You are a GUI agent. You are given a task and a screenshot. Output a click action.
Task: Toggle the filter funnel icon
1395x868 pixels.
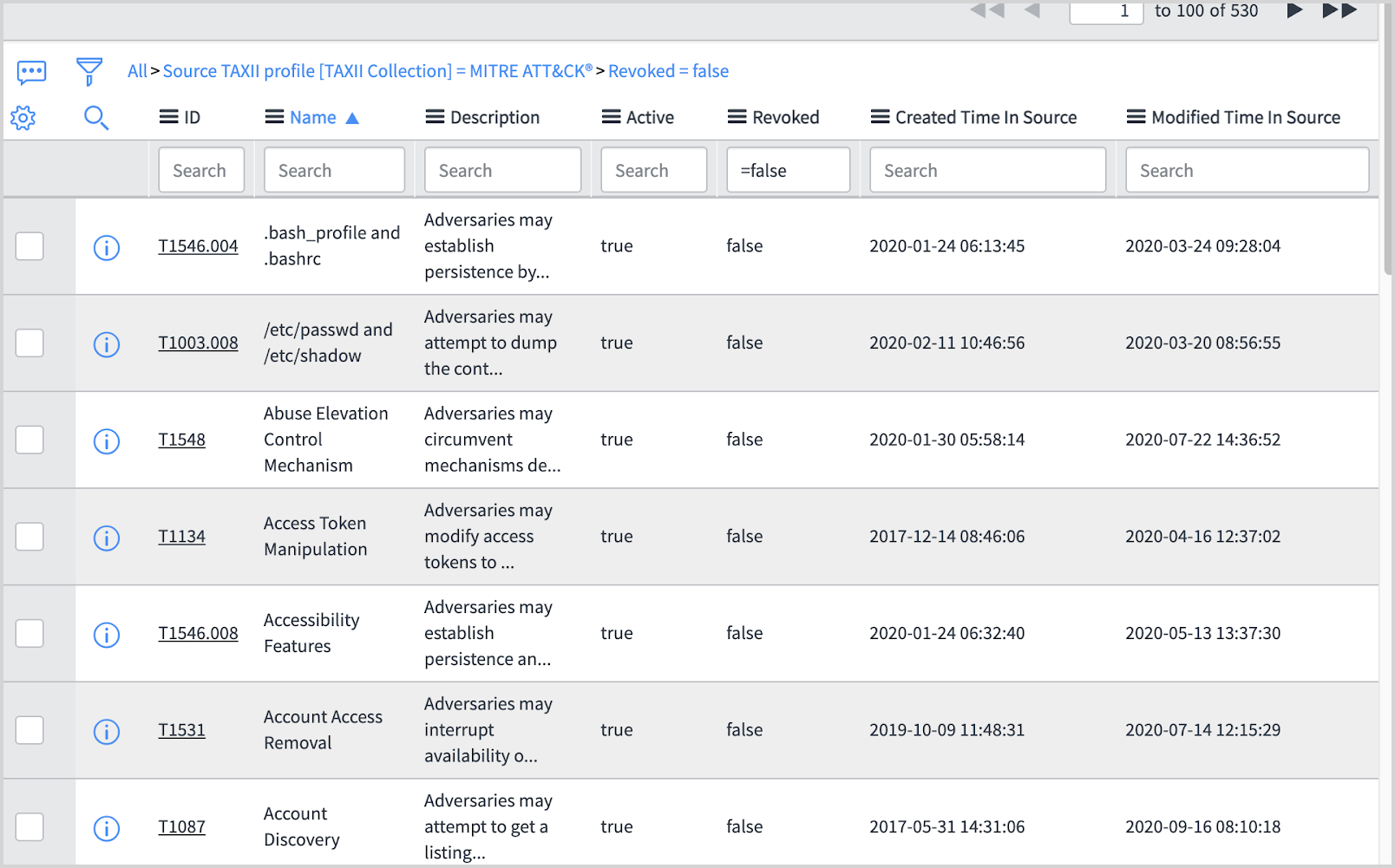(x=88, y=72)
